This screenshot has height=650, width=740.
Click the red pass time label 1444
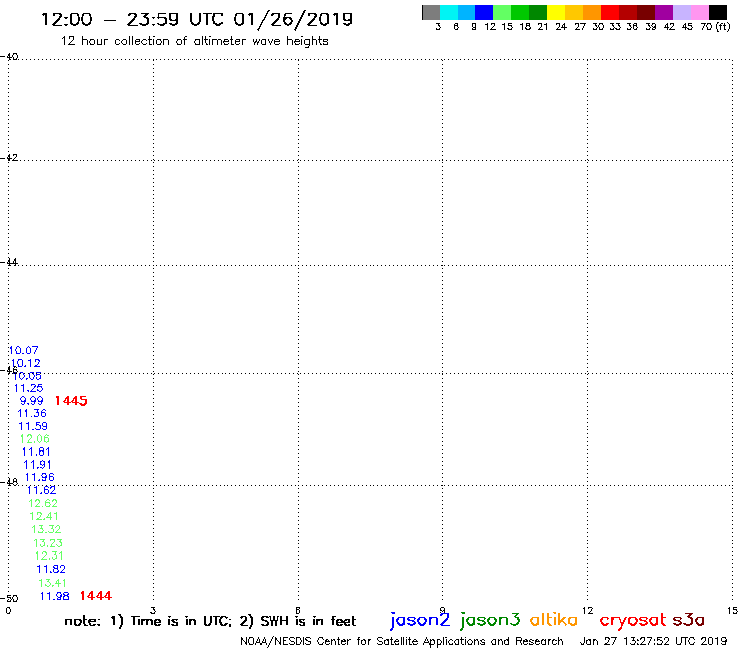pos(96,596)
